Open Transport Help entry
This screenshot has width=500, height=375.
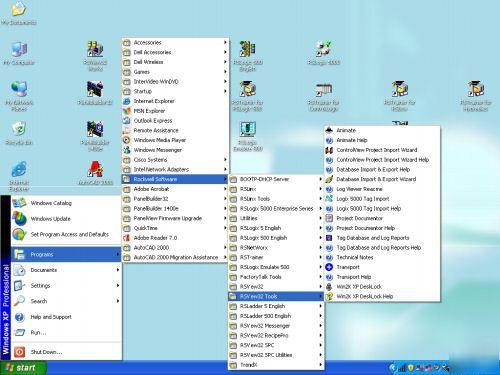(x=382, y=277)
